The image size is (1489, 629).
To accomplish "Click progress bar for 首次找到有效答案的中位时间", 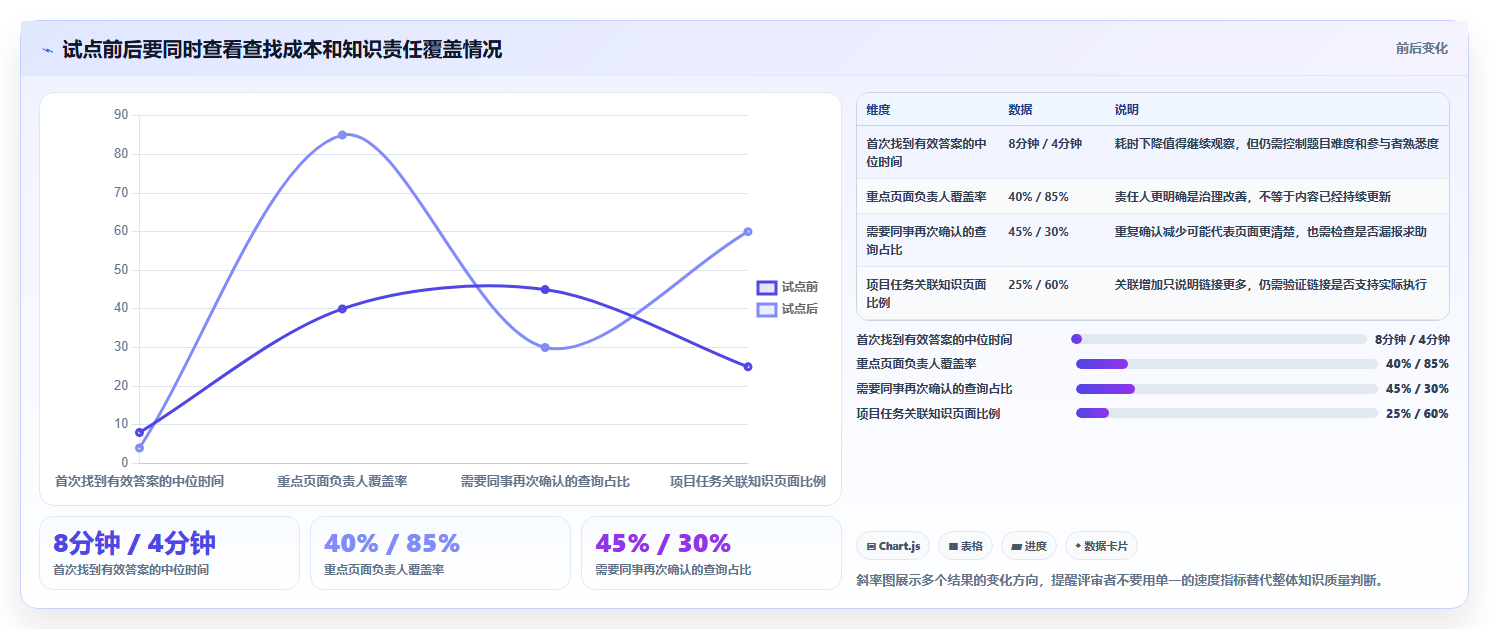I will [1218, 339].
